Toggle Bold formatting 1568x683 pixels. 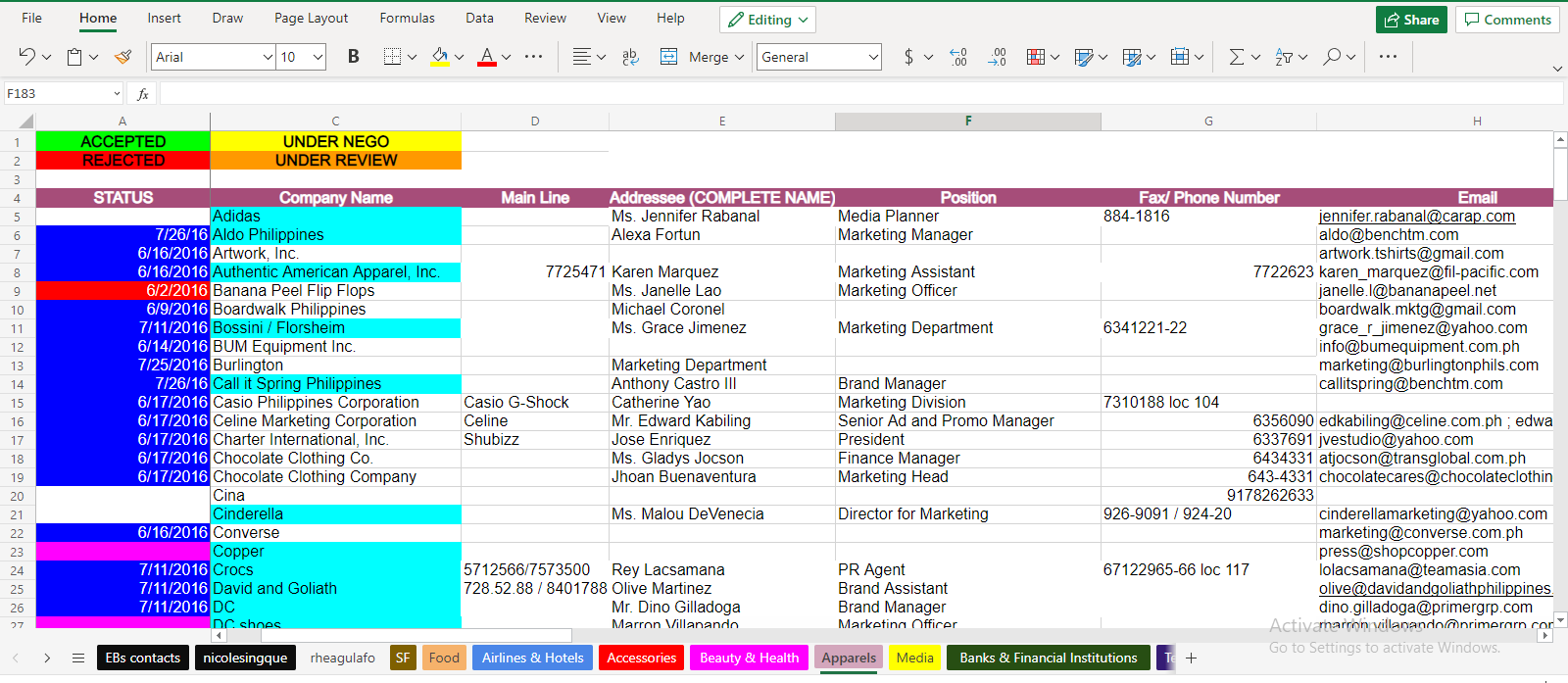pyautogui.click(x=354, y=57)
